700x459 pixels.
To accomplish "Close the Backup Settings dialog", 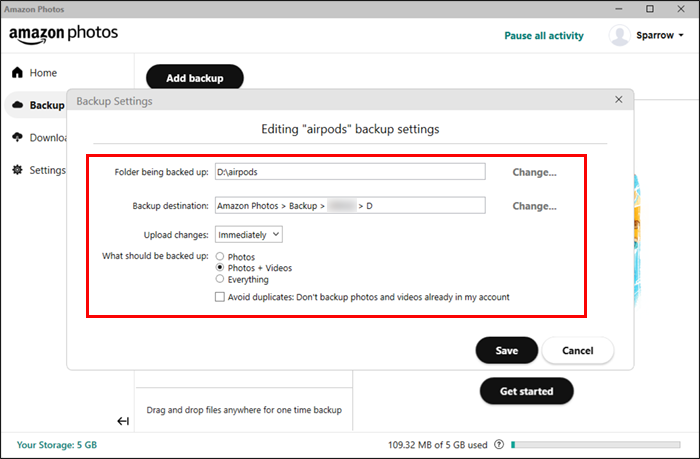I will tap(619, 101).
